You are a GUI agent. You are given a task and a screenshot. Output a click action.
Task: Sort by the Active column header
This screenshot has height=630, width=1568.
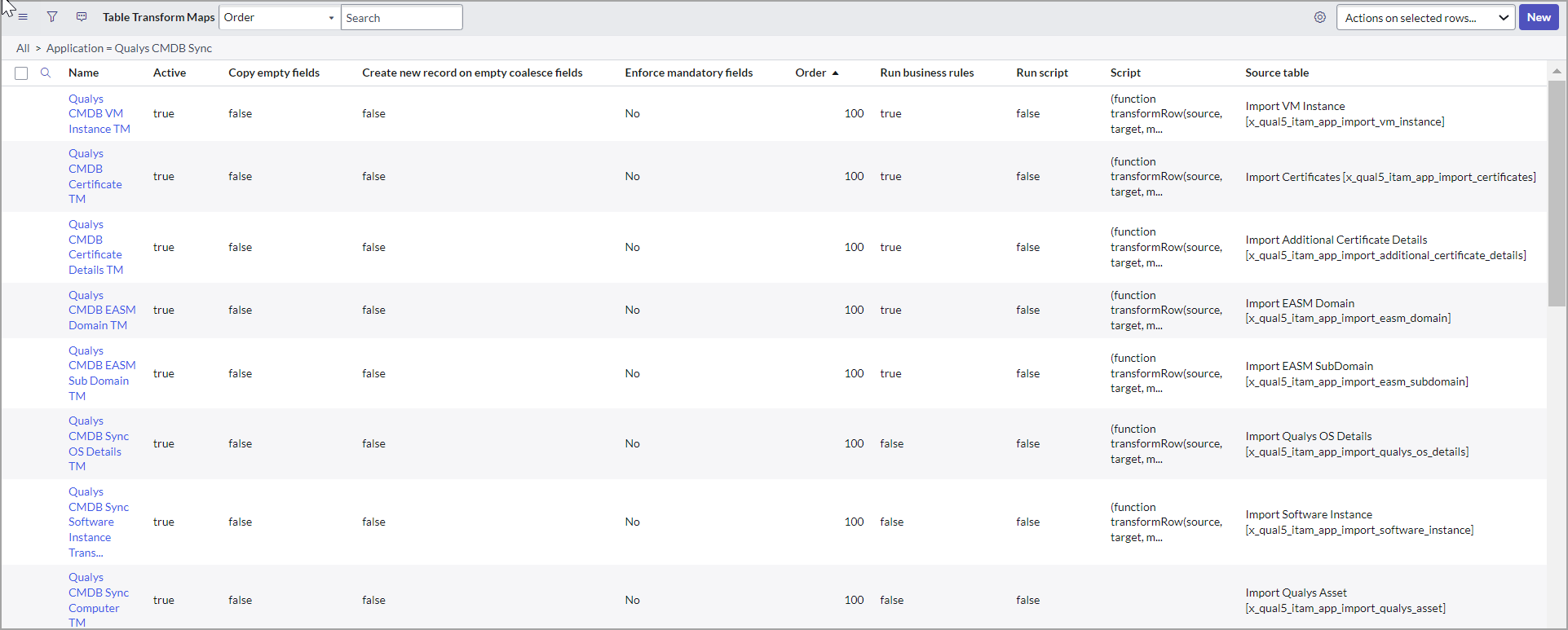pyautogui.click(x=170, y=73)
